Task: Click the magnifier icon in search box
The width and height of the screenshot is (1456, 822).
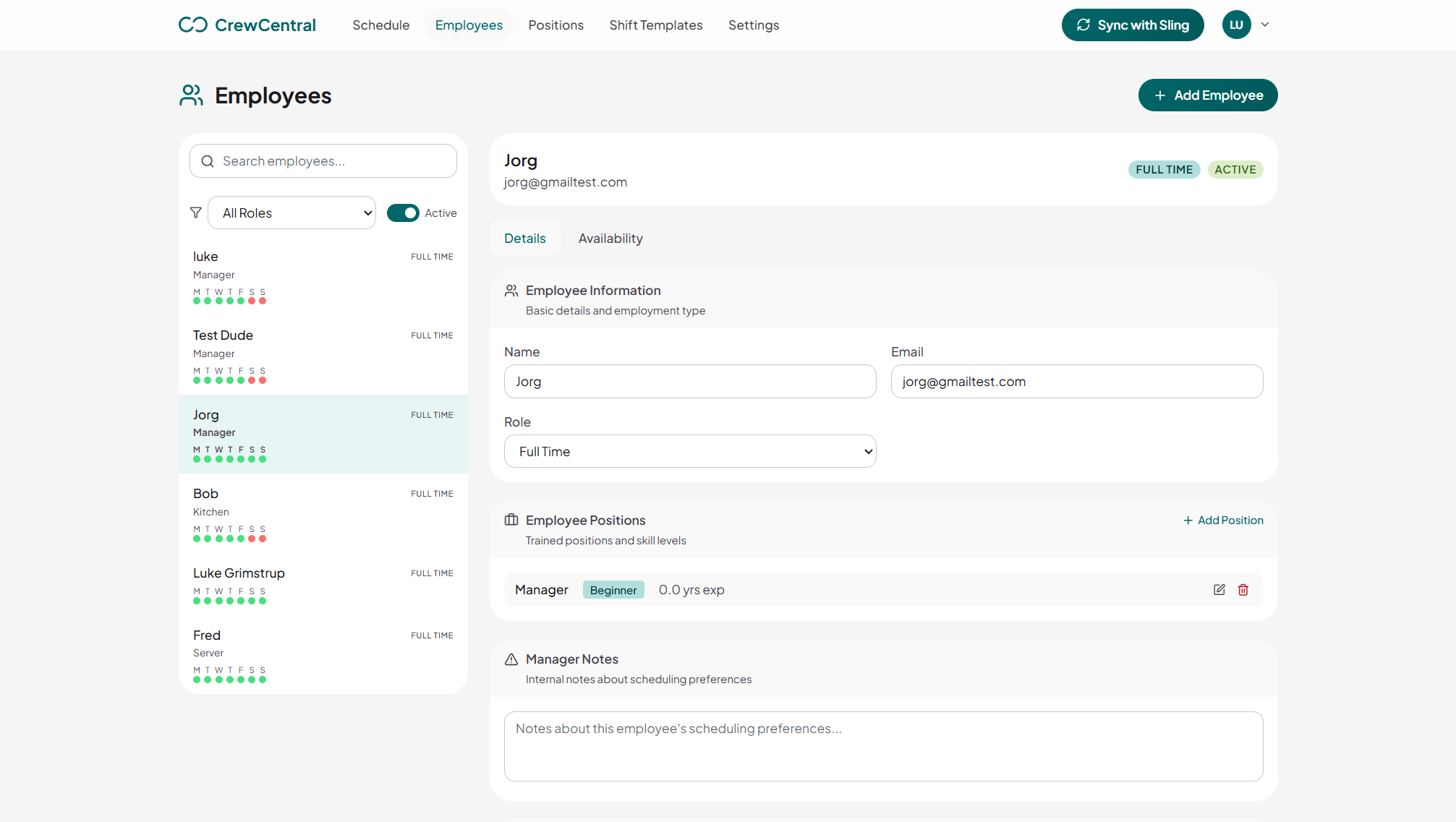Action: [x=208, y=161]
